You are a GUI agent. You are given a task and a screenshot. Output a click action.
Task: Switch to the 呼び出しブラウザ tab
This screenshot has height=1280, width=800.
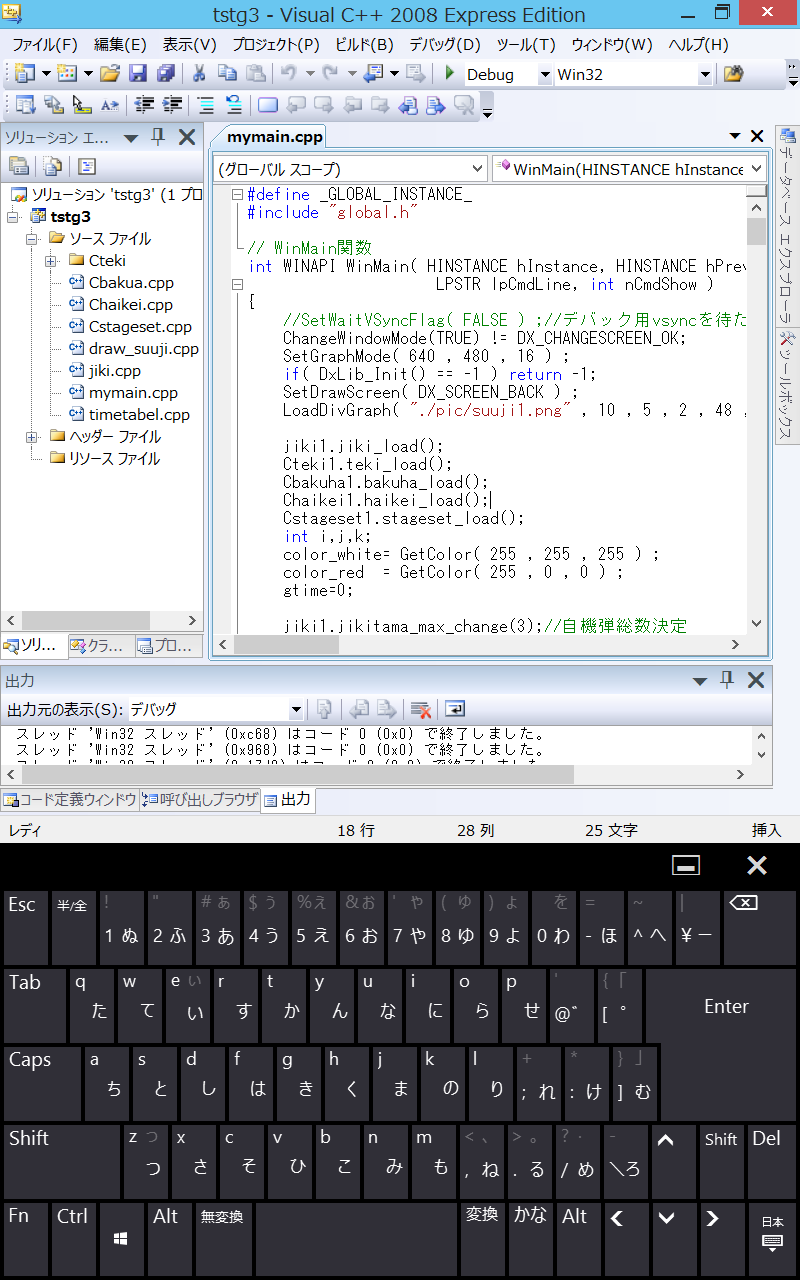(x=198, y=800)
